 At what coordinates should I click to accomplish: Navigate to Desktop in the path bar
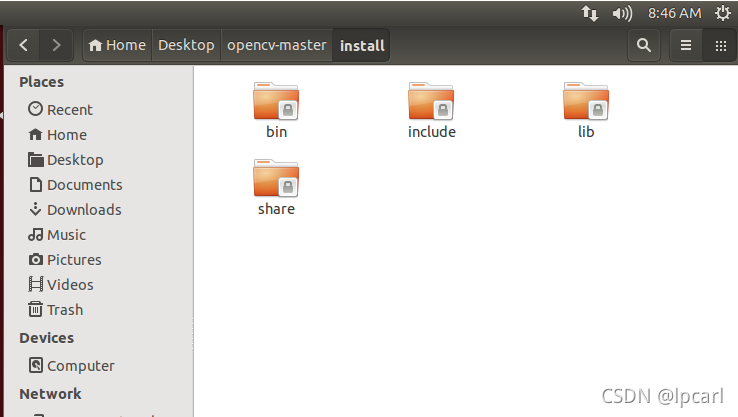(186, 45)
